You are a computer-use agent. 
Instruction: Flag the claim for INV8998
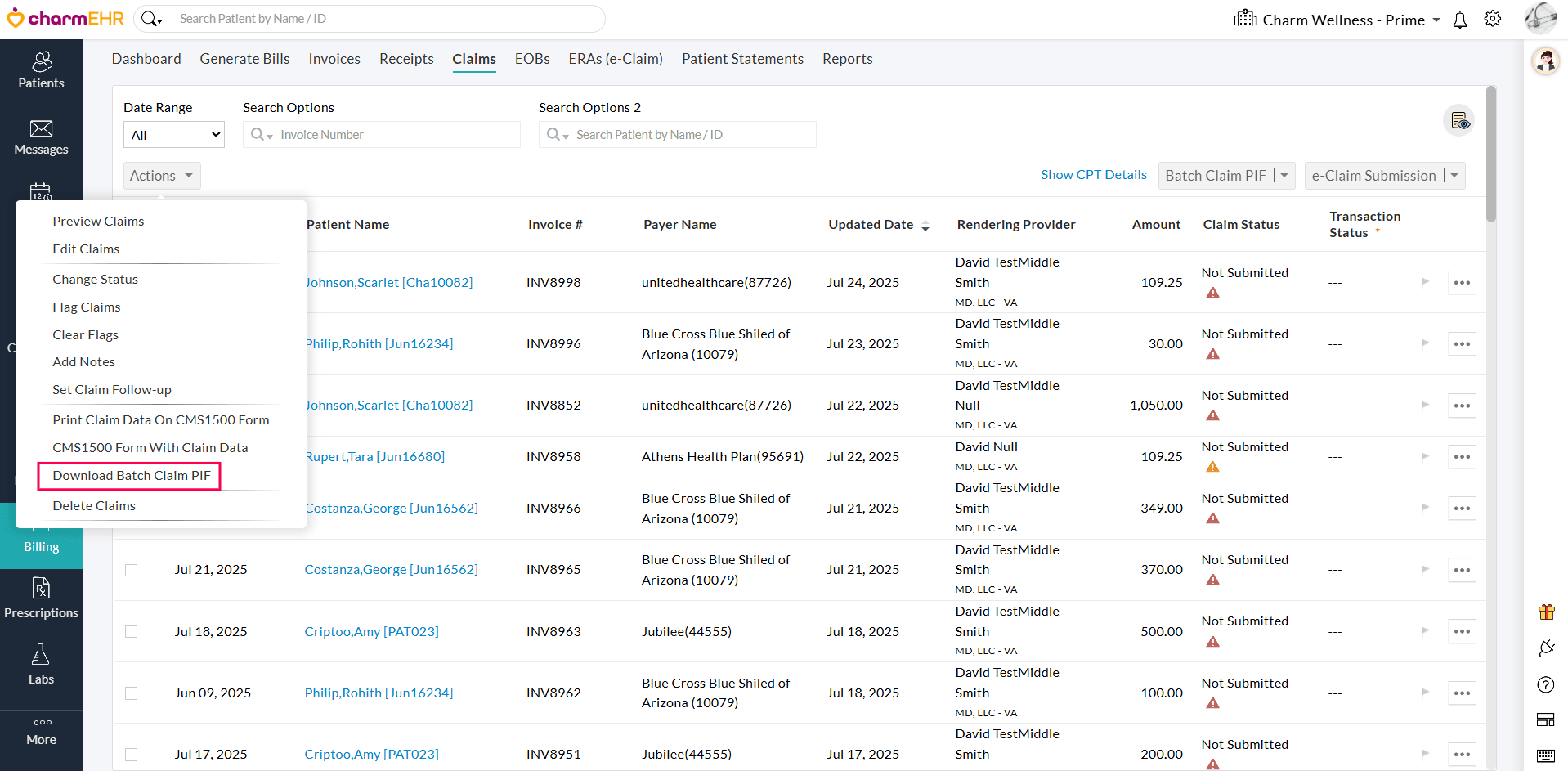(x=1426, y=282)
